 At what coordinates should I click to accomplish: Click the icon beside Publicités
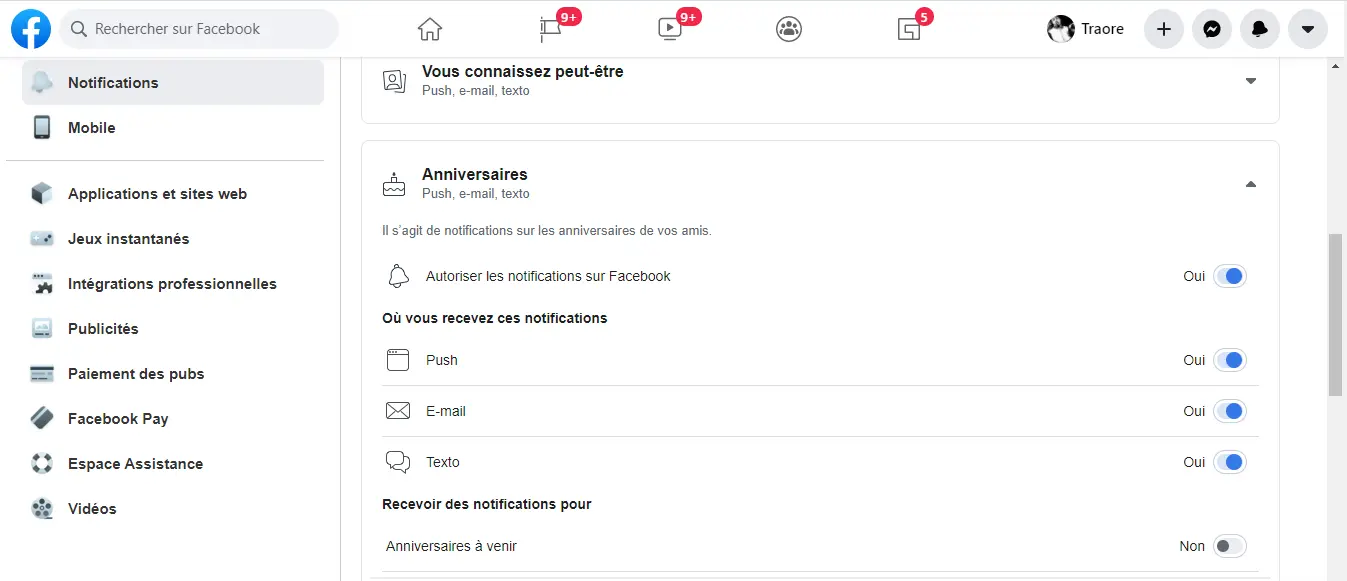[x=42, y=329]
